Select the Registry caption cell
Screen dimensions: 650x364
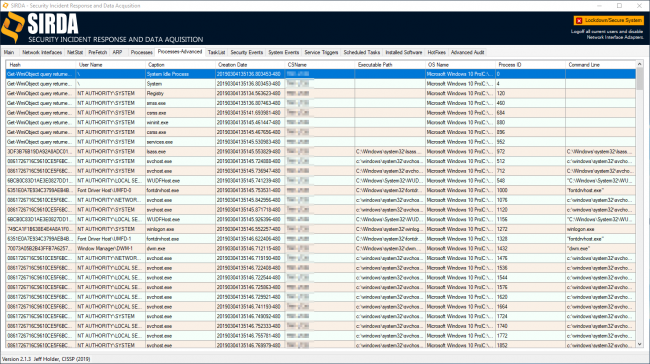click(180, 93)
